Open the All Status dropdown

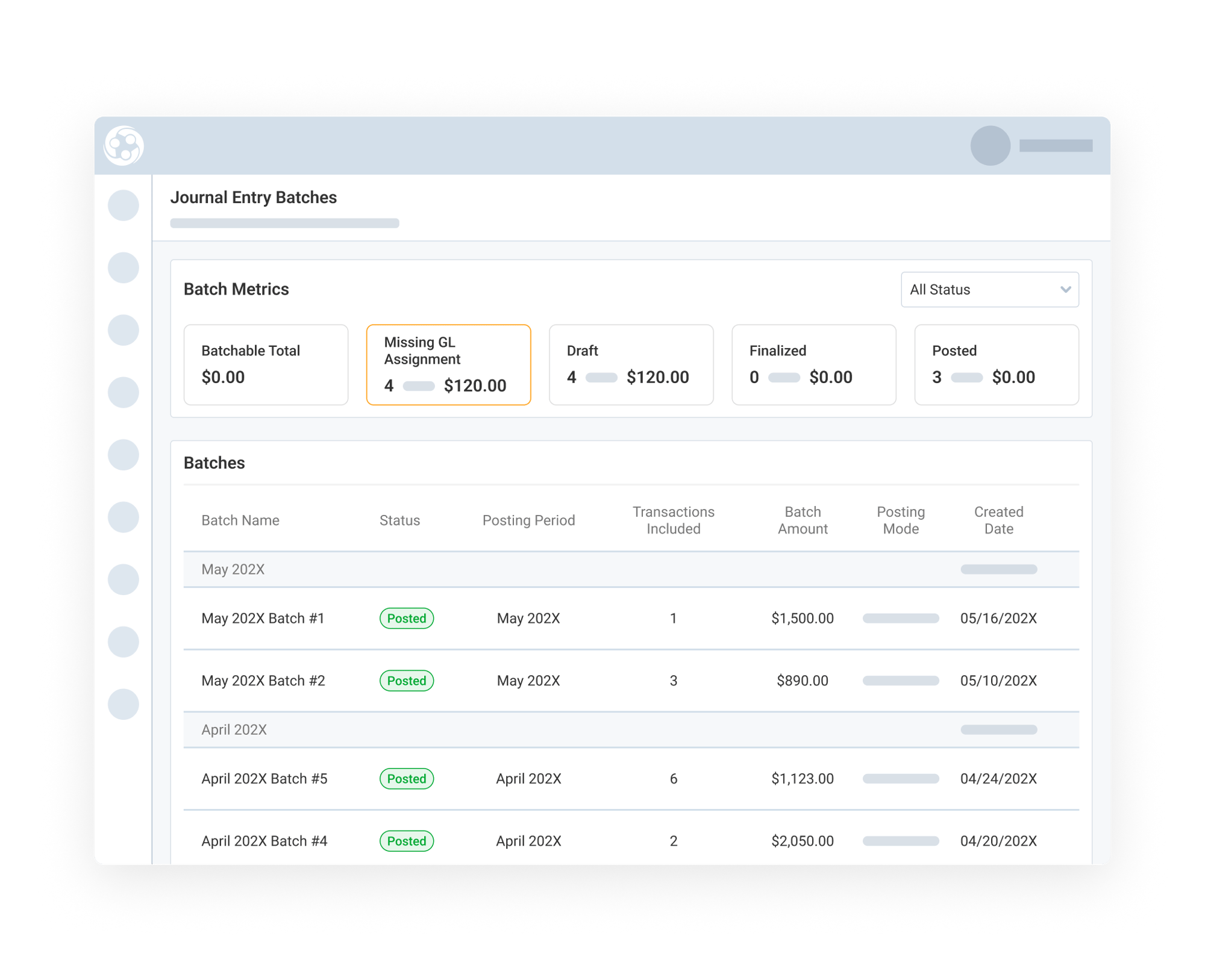click(x=989, y=290)
